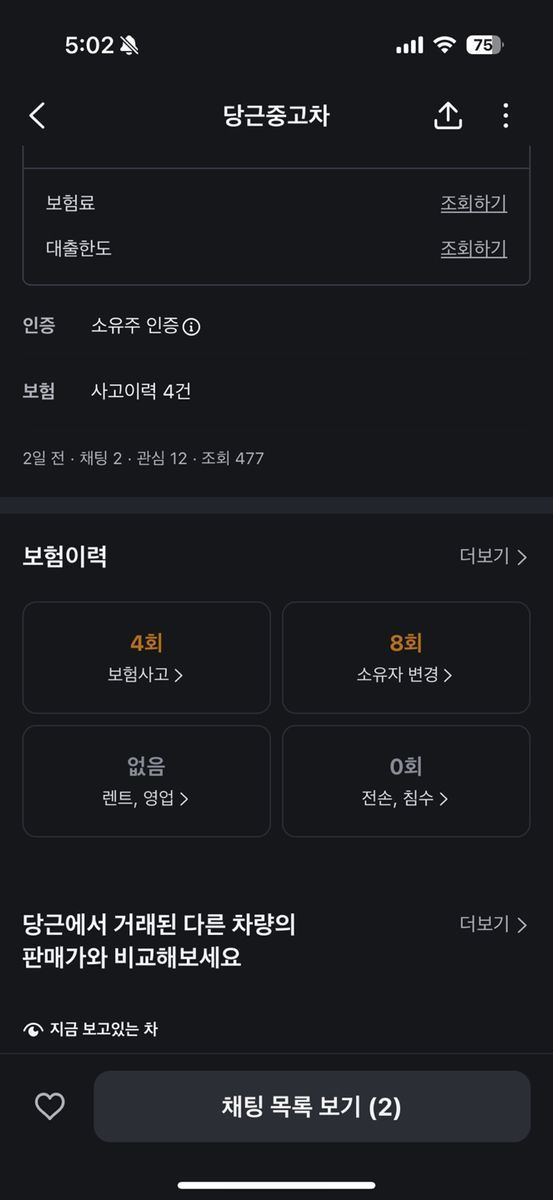This screenshot has height=1200, width=553.
Task: Tap the 채팅 목록 보기 (2) button
Action: pyautogui.click(x=312, y=1106)
